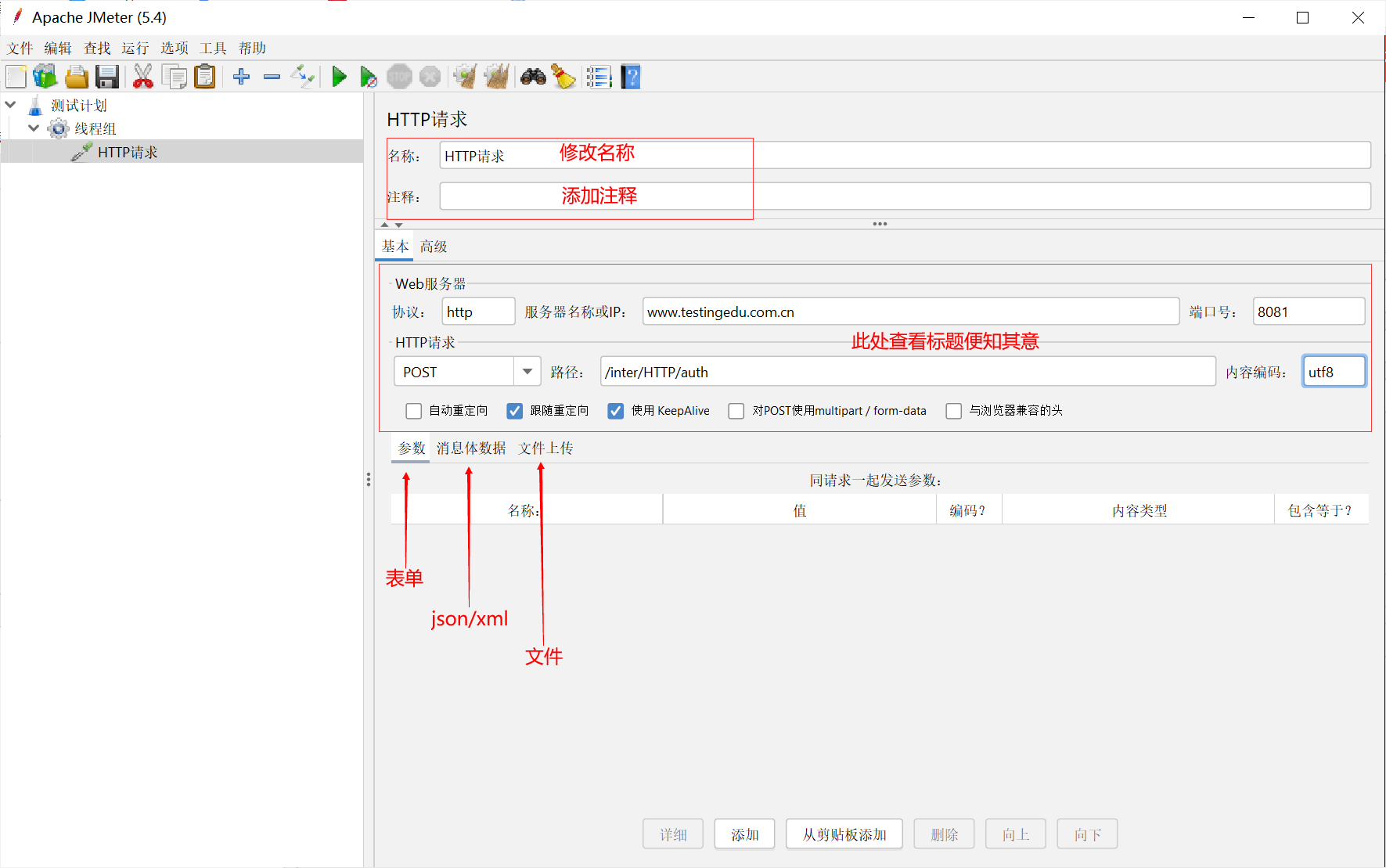Click the 端口号 field showing 8081
The height and width of the screenshot is (868, 1386).
tap(1309, 312)
